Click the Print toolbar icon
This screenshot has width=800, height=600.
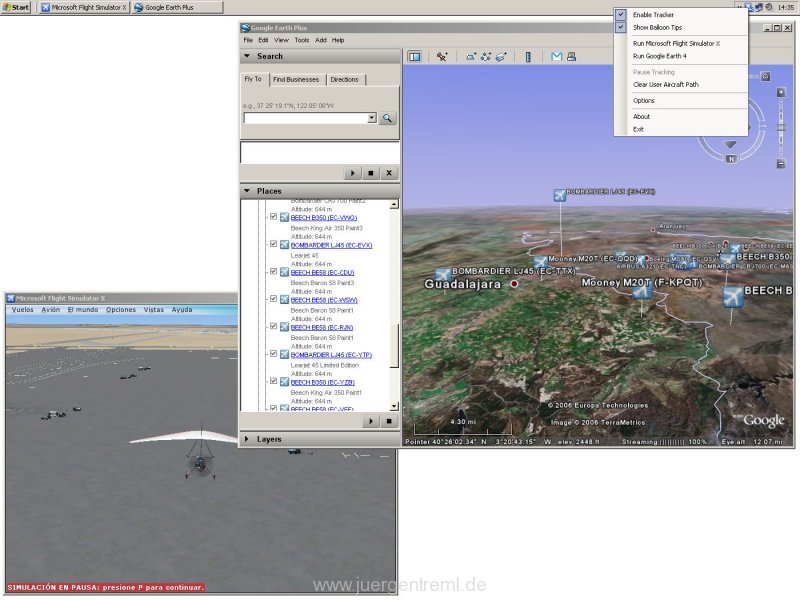(x=571, y=57)
